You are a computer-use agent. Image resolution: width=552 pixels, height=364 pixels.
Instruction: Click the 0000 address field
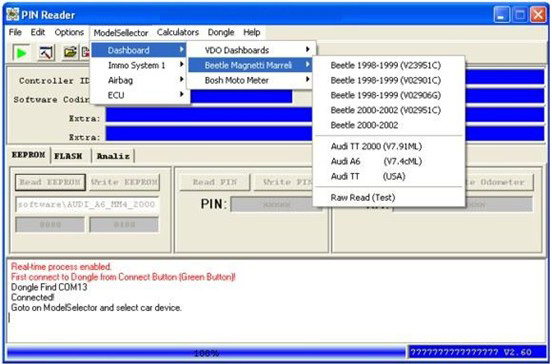point(50,225)
